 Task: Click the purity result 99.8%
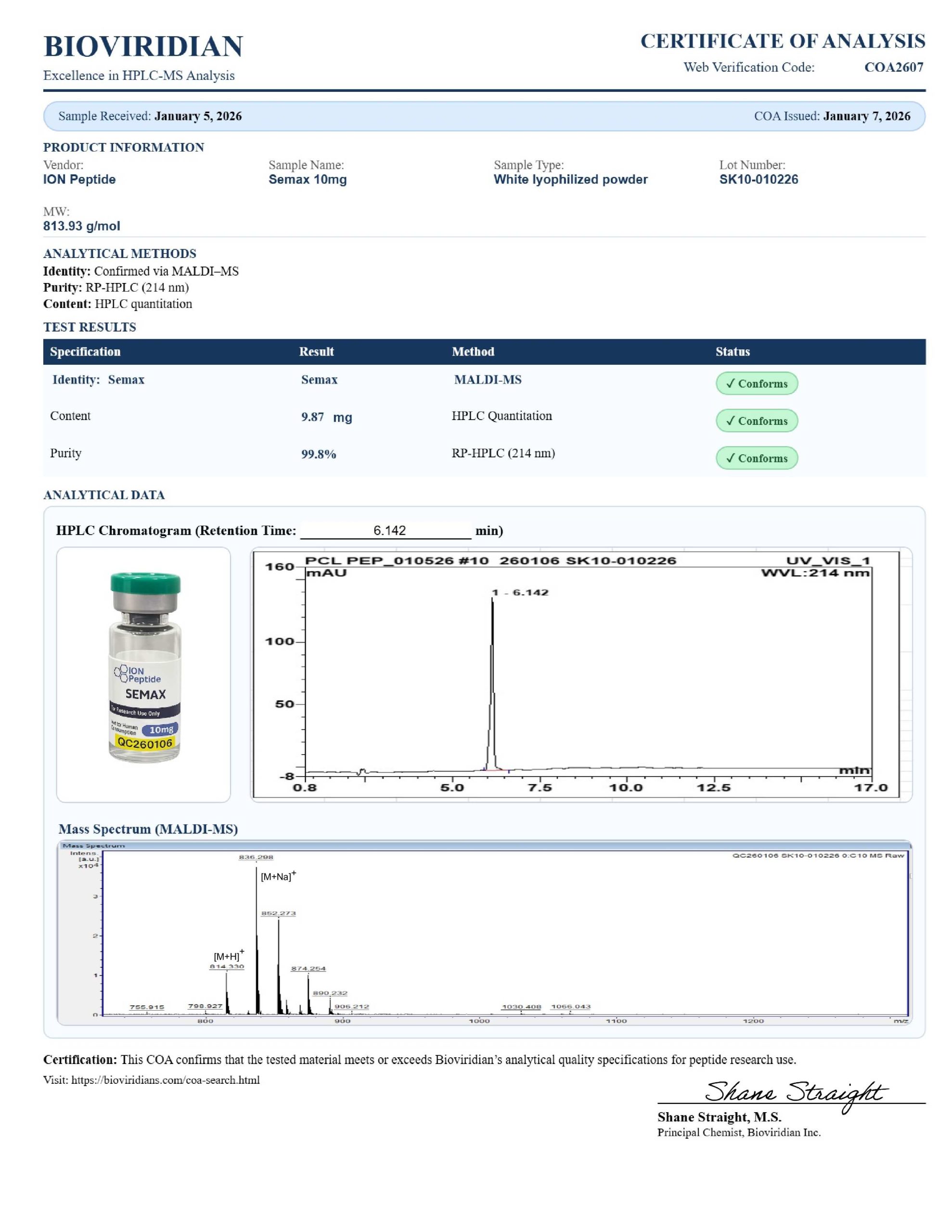coord(318,455)
